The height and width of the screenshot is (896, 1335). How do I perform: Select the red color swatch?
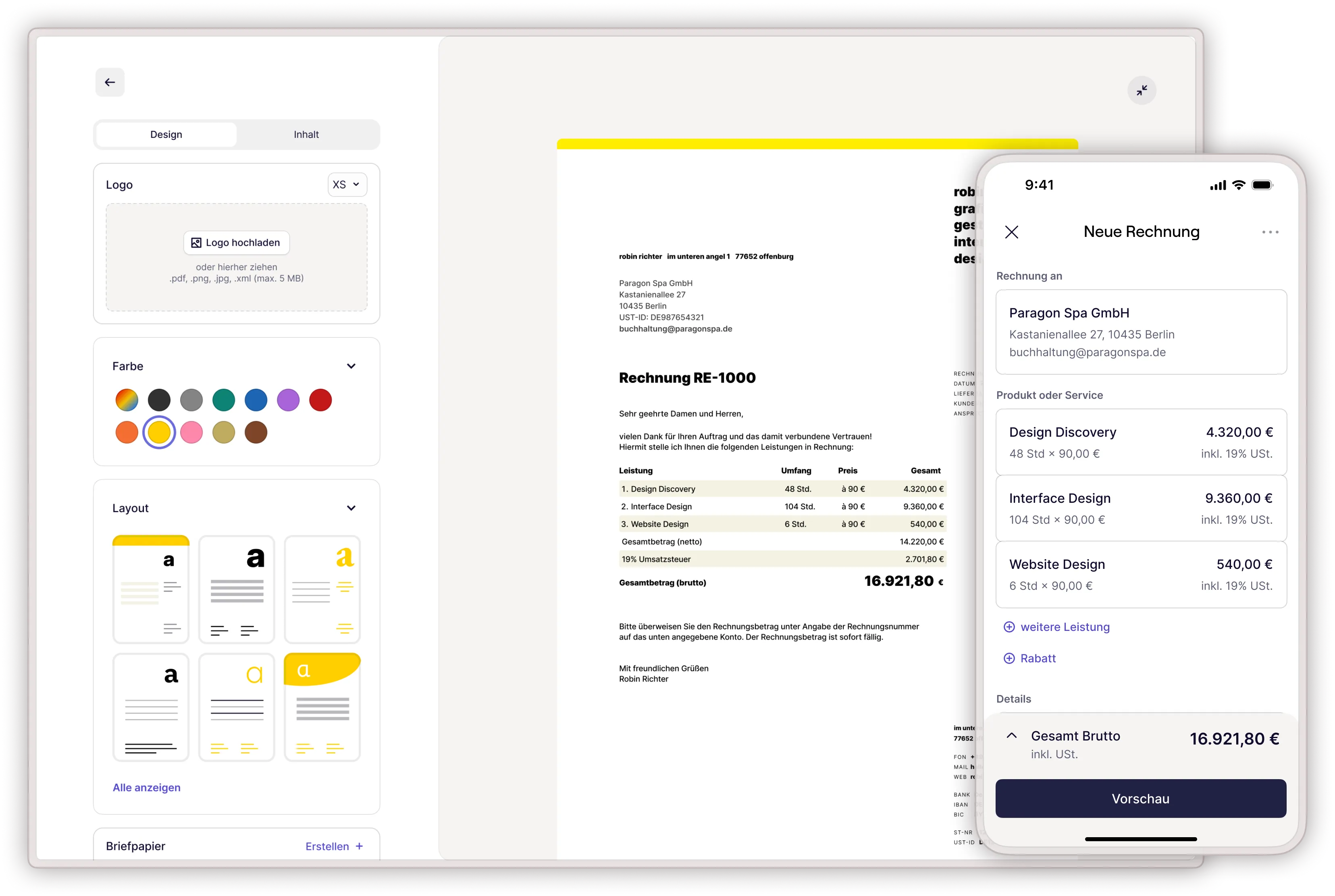320,400
